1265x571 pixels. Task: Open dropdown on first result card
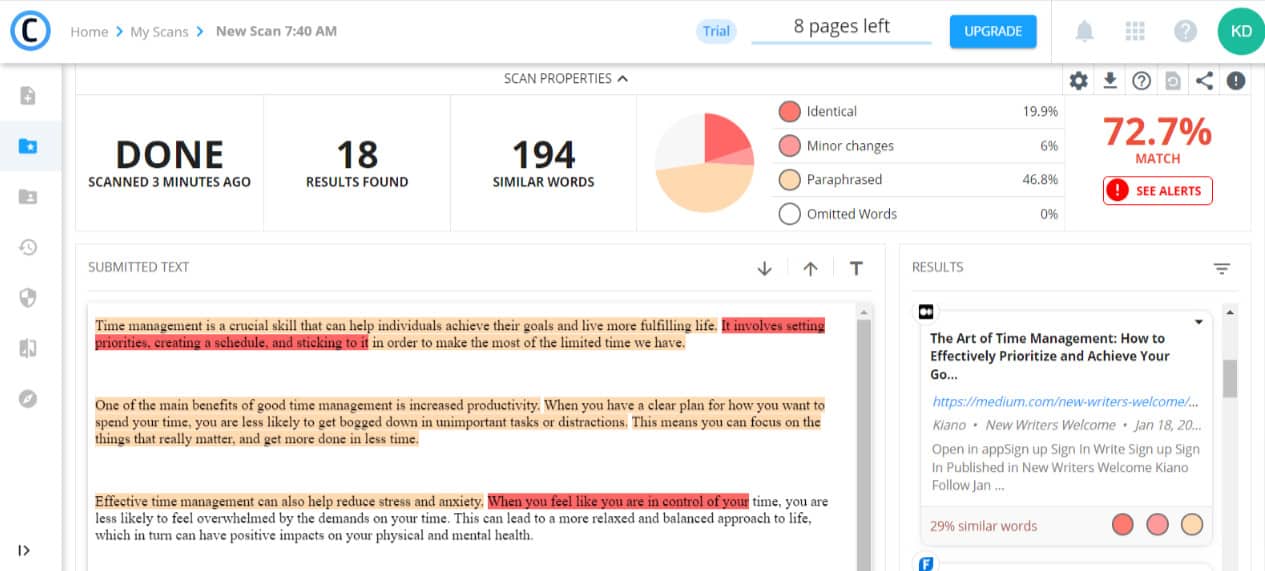pyautogui.click(x=1199, y=322)
